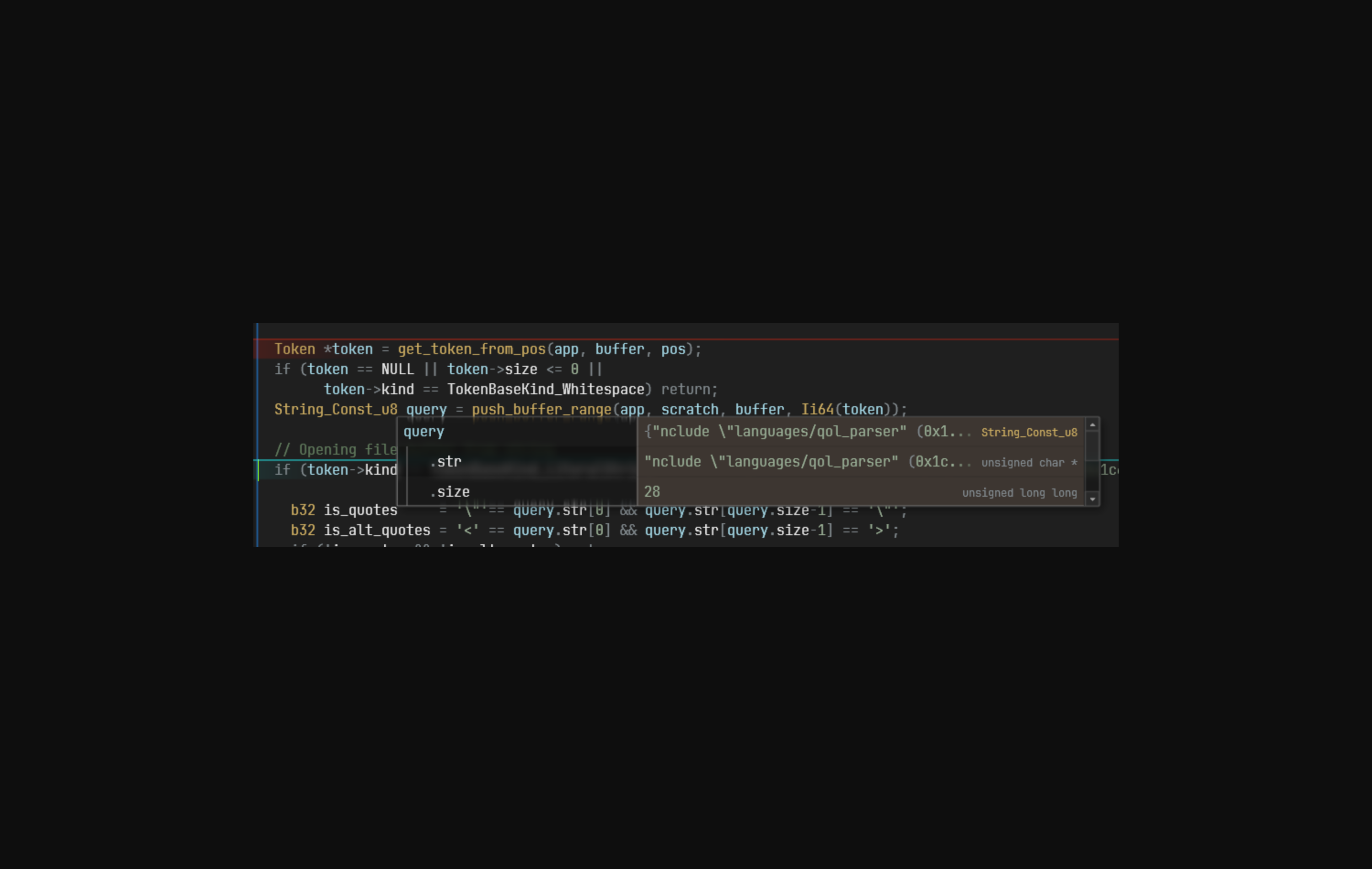Click the 'Ii64' call in the query line

[817, 410]
